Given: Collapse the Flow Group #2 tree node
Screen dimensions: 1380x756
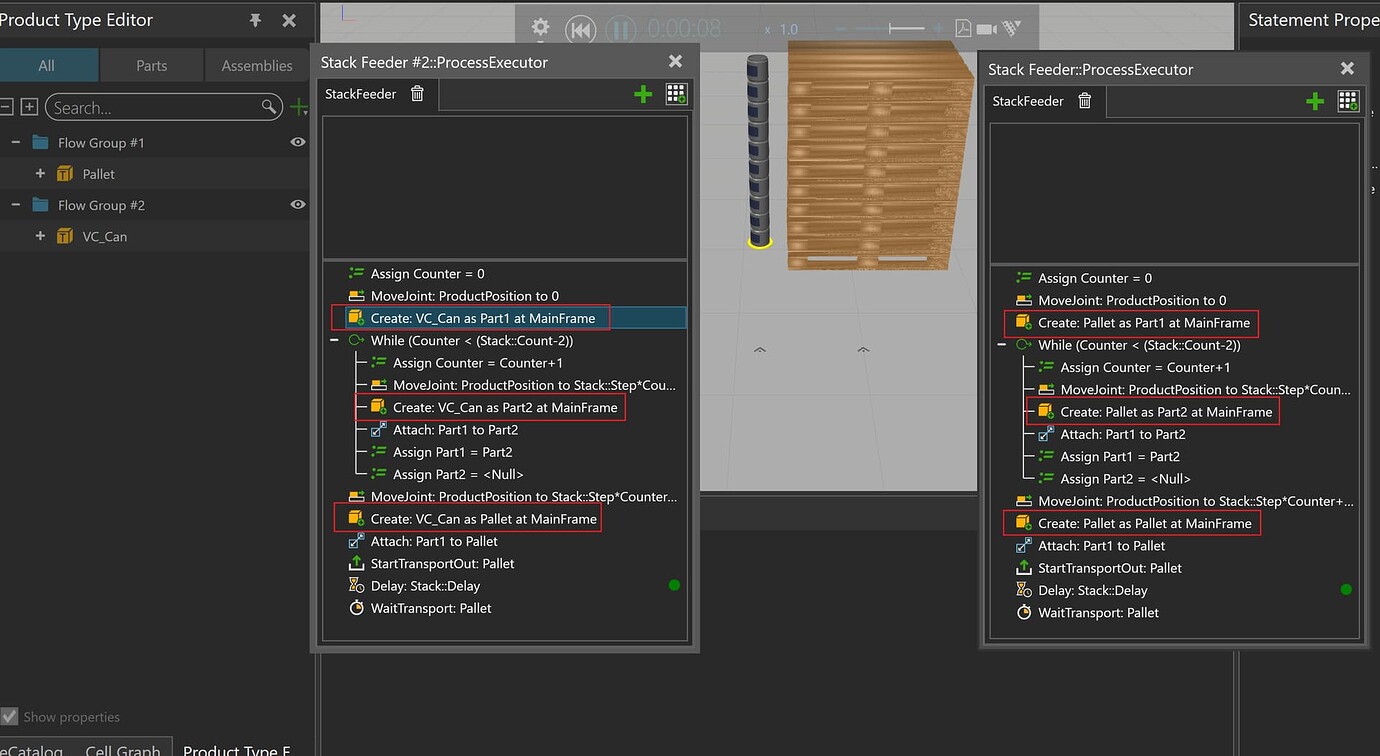Looking at the screenshot, I should [x=15, y=205].
